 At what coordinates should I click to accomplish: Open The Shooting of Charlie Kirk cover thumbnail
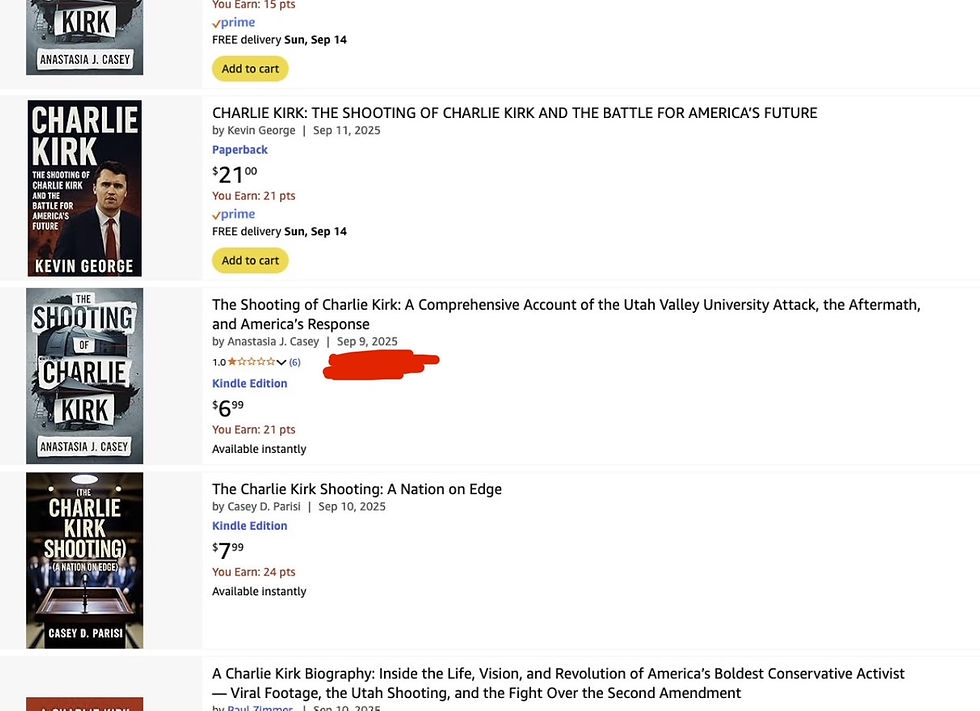pos(85,375)
